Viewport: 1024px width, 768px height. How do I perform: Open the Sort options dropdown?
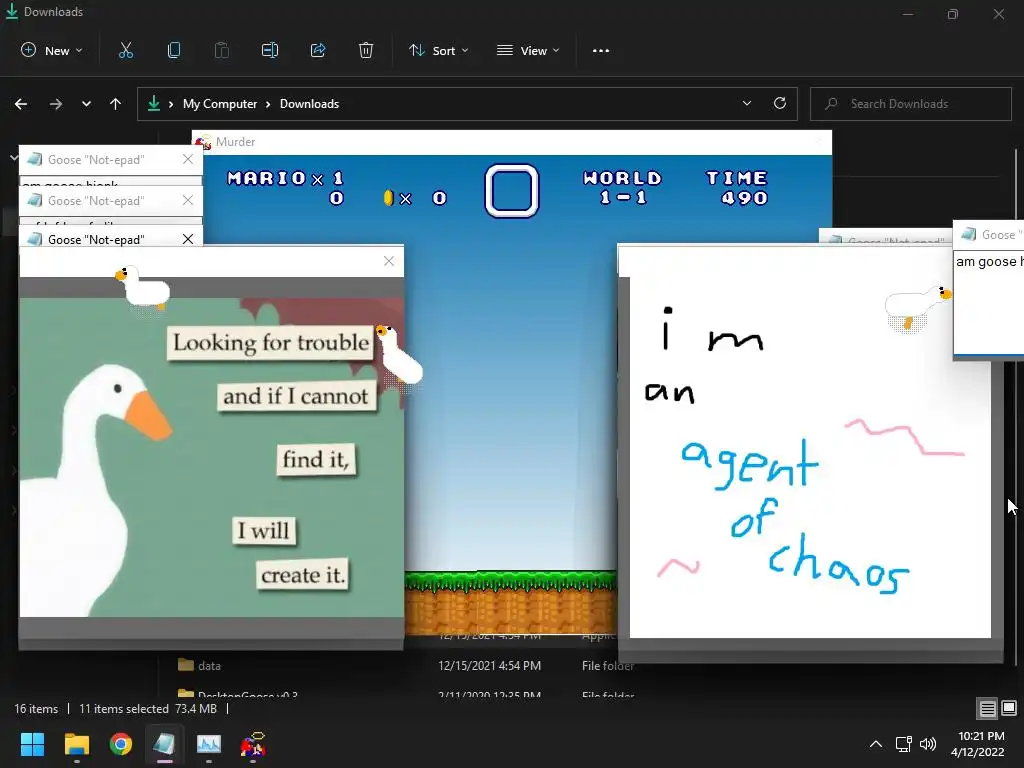click(438, 50)
